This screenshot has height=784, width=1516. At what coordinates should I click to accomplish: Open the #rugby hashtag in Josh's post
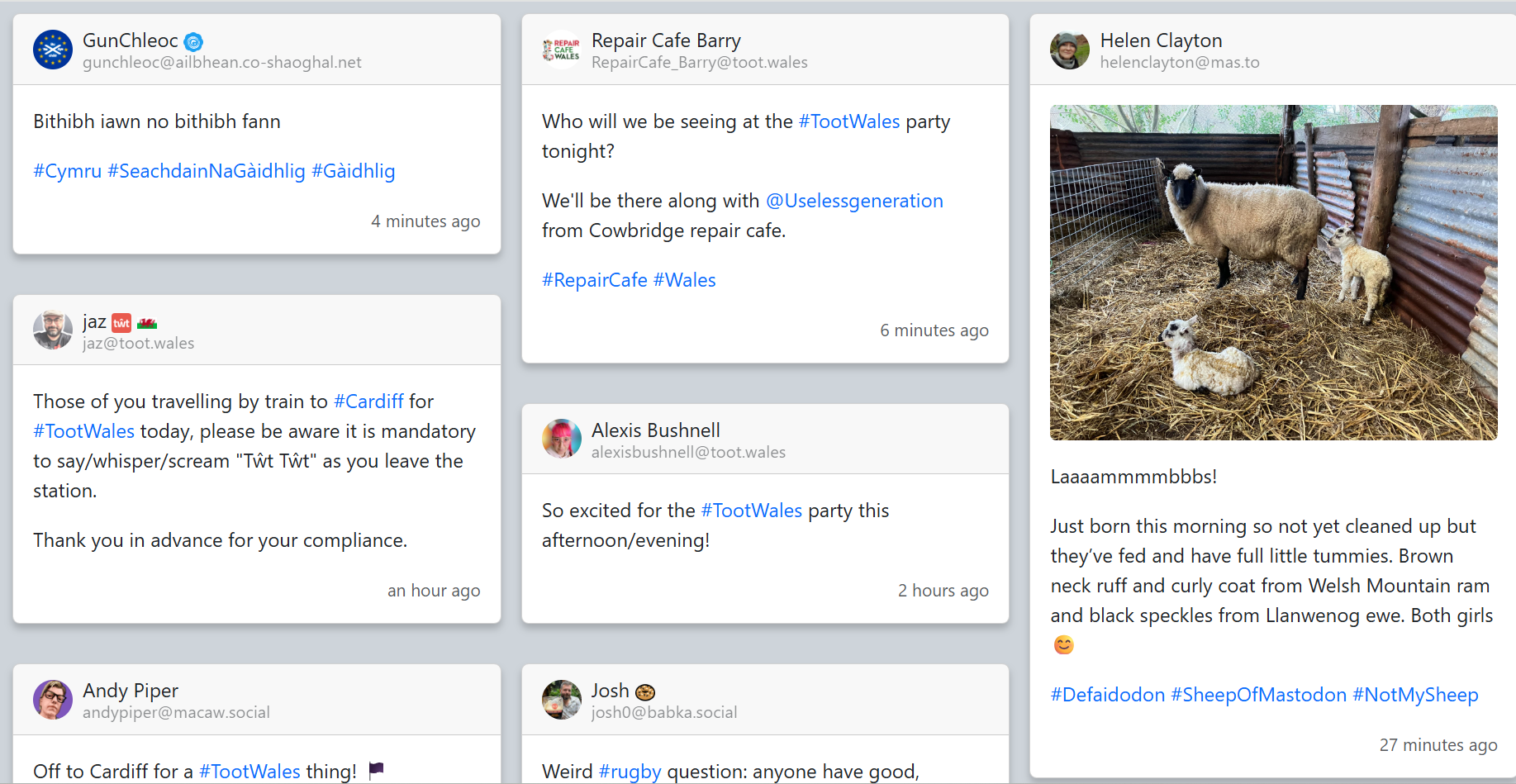(630, 772)
